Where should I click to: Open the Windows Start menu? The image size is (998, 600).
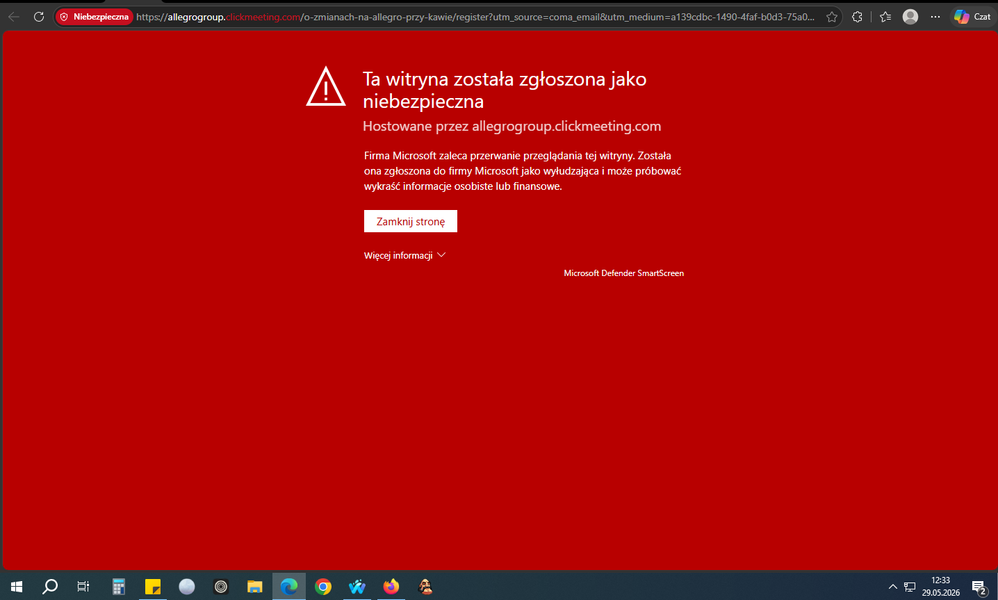pyautogui.click(x=17, y=587)
